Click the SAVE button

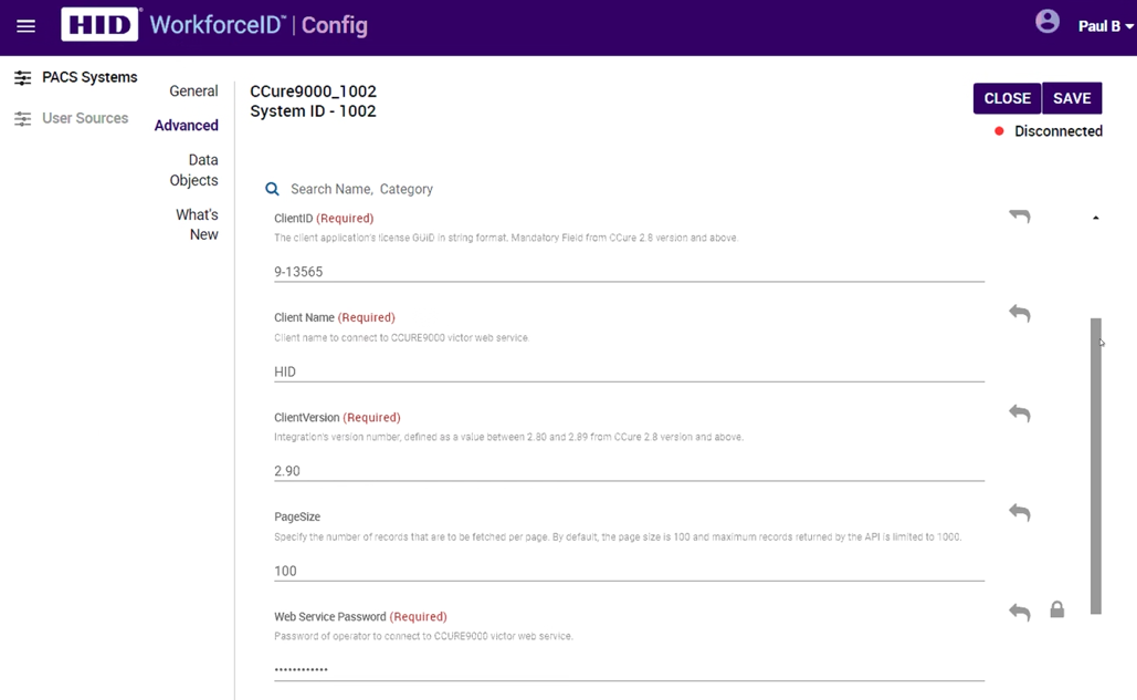[1072, 98]
